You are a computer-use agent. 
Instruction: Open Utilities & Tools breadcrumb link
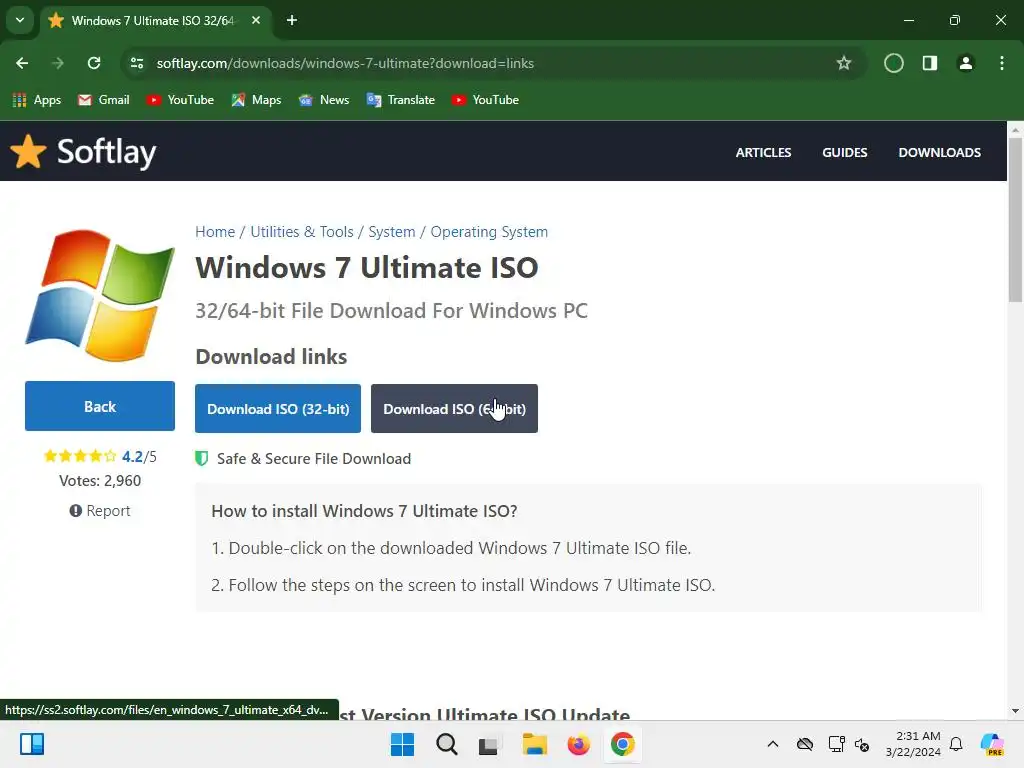point(302,232)
